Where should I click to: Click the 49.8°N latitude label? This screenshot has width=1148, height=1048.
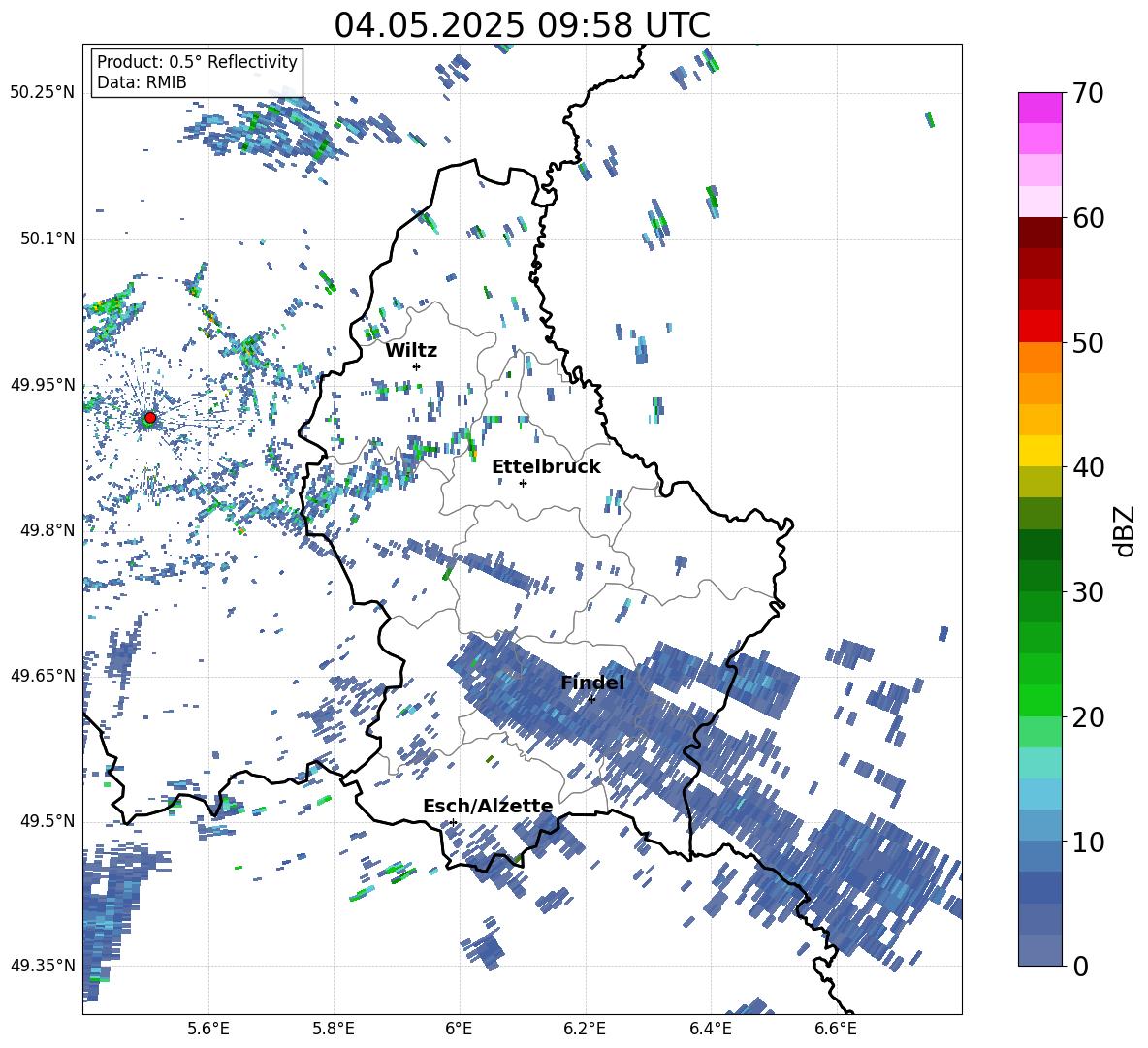coord(47,530)
